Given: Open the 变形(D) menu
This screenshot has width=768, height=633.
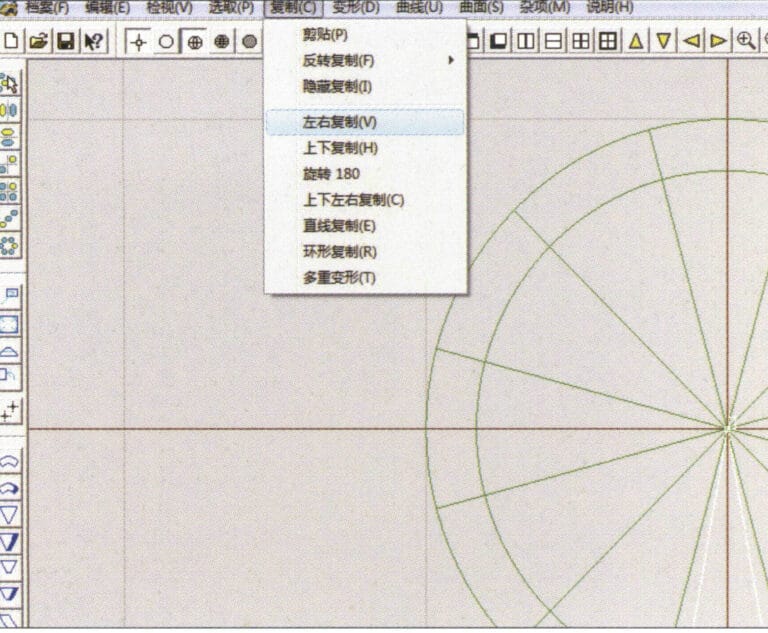Looking at the screenshot, I should click(x=356, y=7).
